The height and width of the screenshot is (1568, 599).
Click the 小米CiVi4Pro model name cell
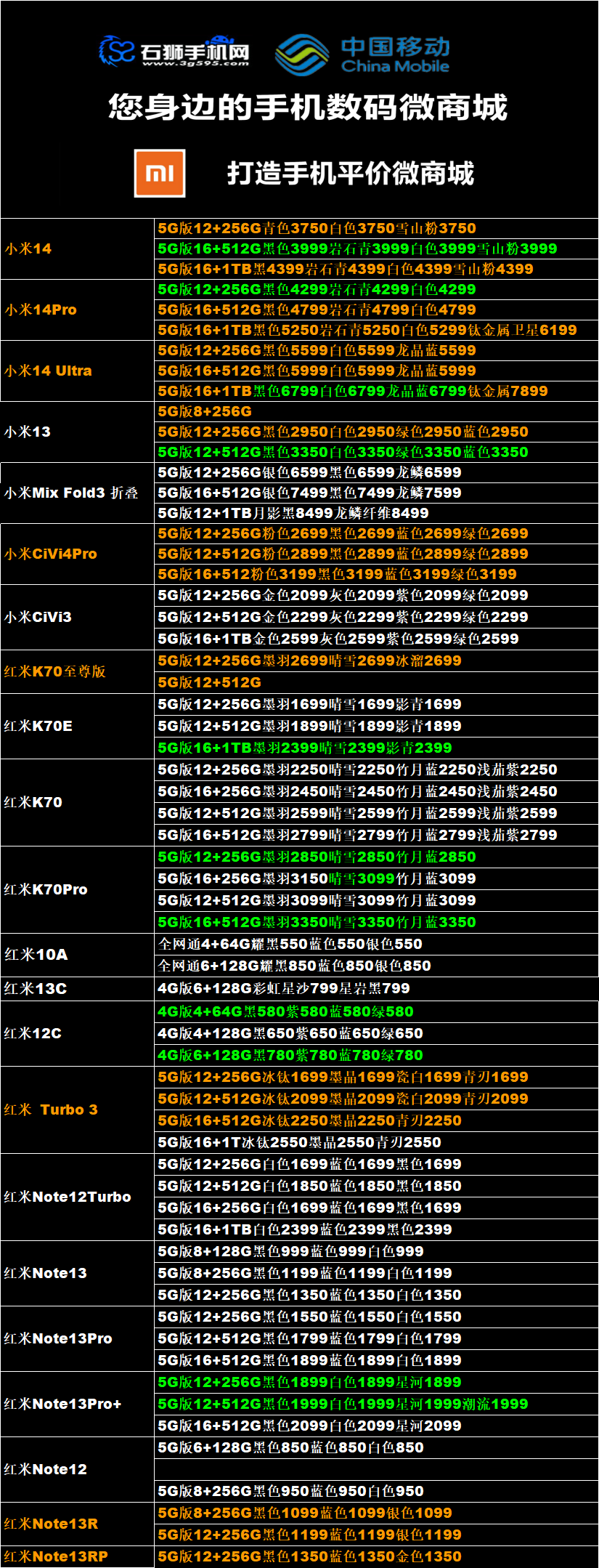point(78,554)
